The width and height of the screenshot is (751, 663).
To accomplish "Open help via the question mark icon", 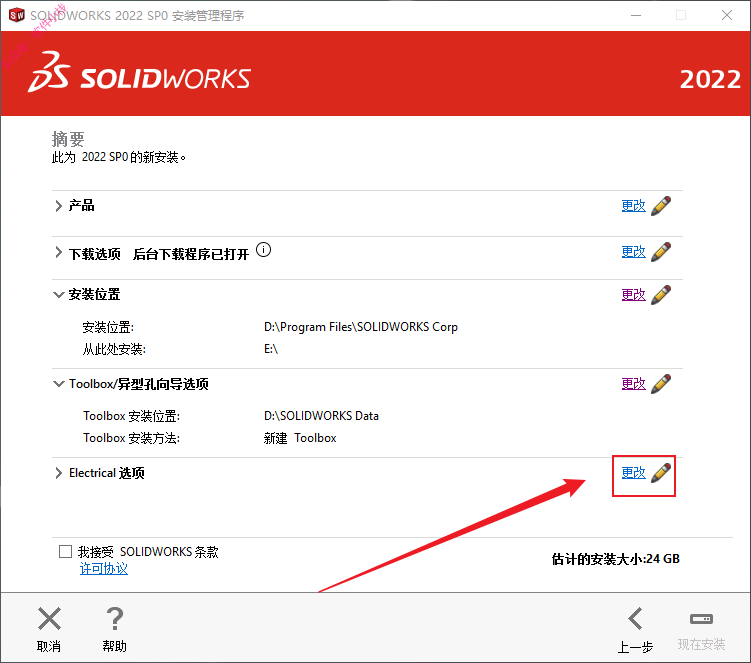I will click(x=114, y=618).
